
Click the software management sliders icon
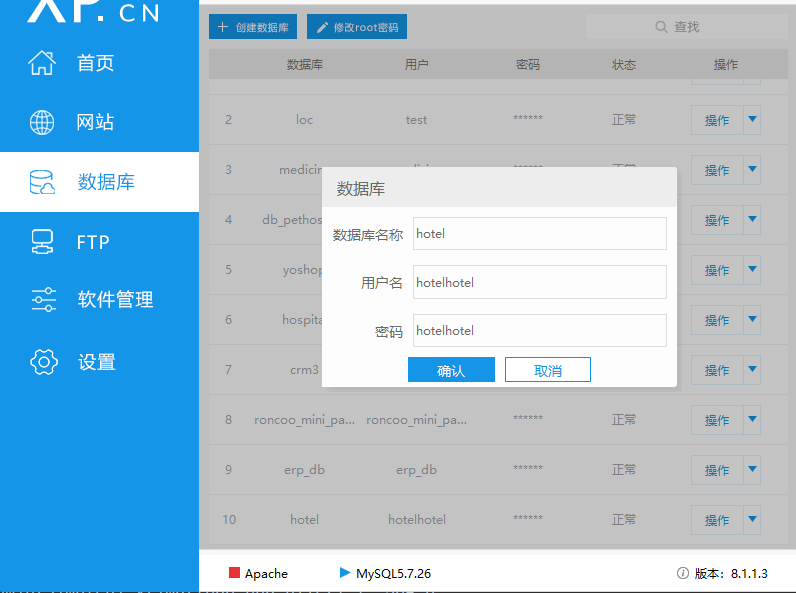tap(44, 300)
